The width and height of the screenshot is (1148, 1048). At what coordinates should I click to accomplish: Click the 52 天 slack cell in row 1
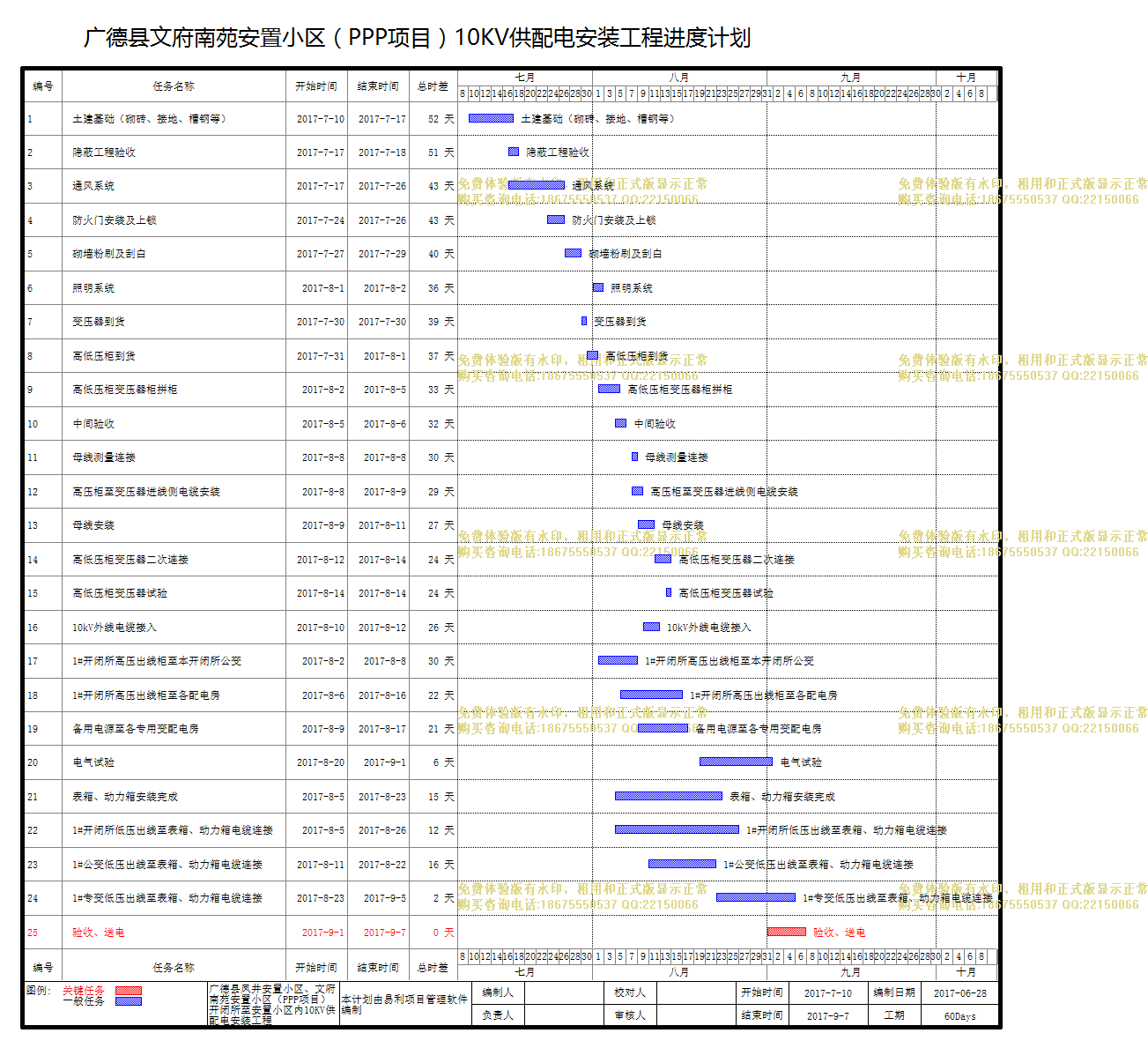click(441, 119)
